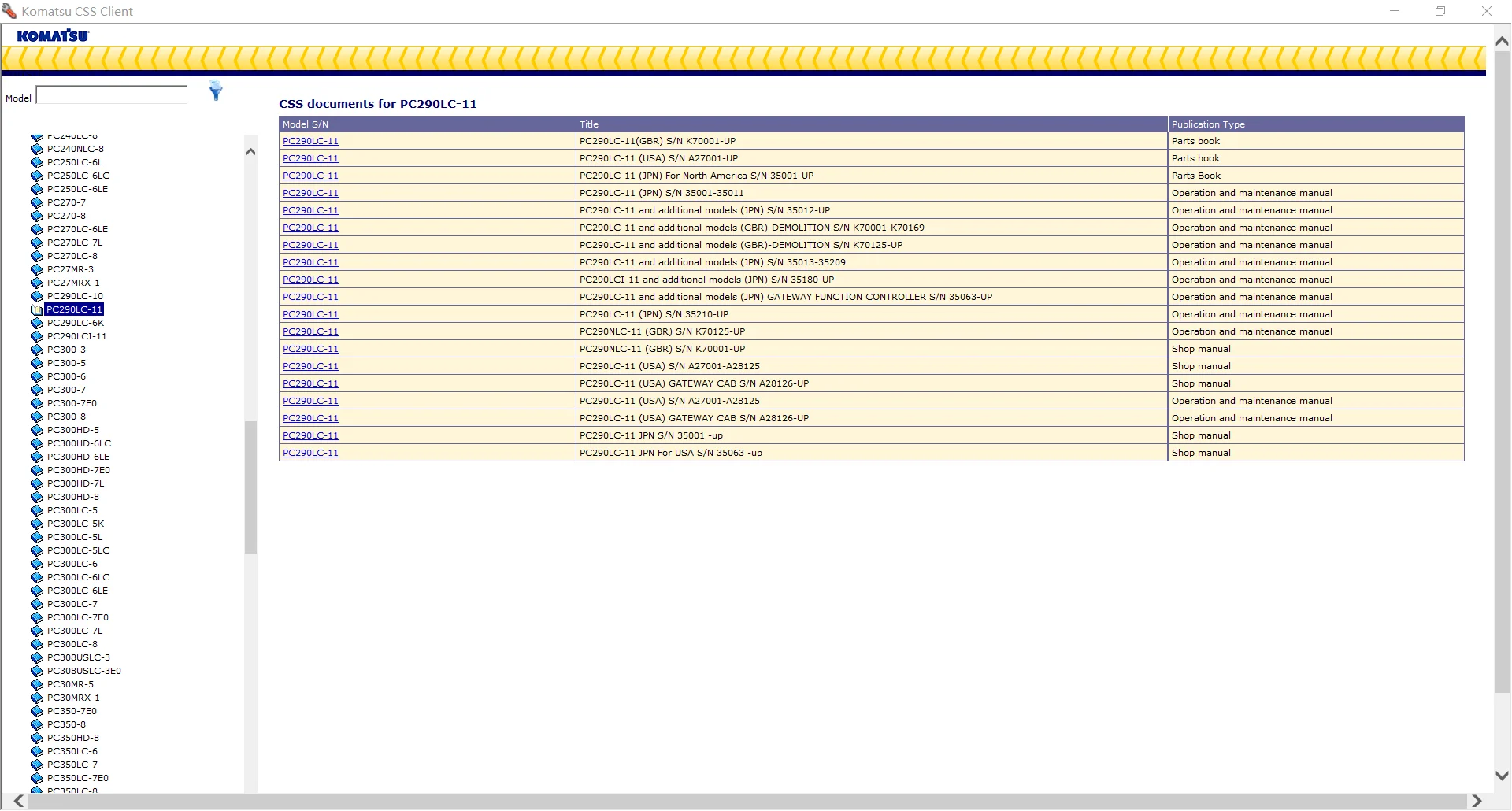Choose PC300HD-8 from the model list
This screenshot has height=811, width=1512.
click(73, 497)
